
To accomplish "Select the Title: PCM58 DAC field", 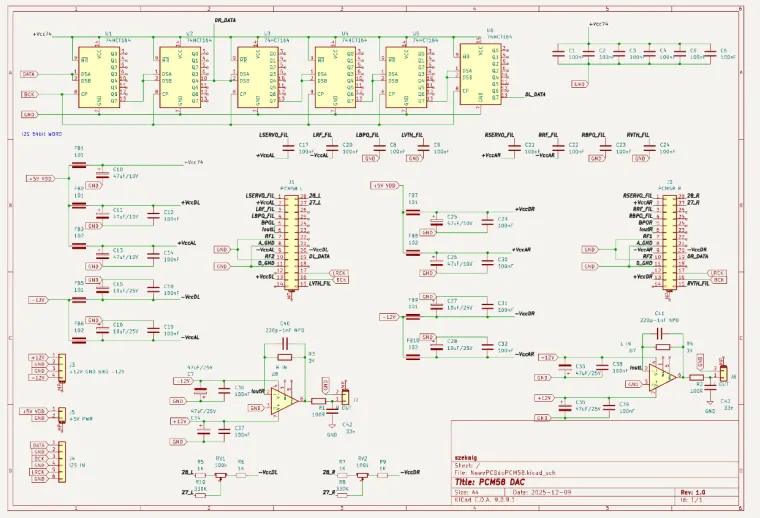I will [490, 482].
